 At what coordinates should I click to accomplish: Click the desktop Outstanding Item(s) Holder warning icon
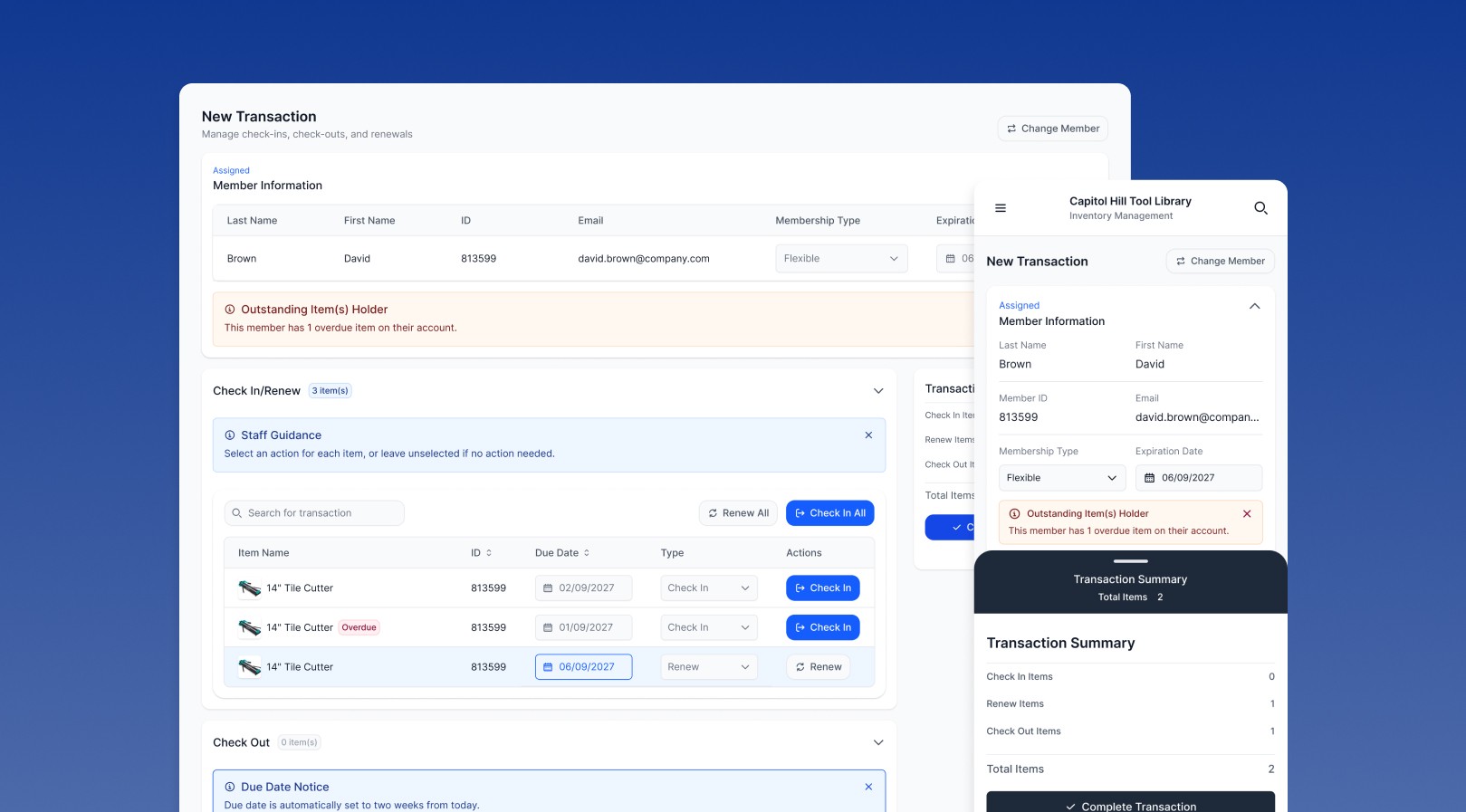click(x=230, y=310)
